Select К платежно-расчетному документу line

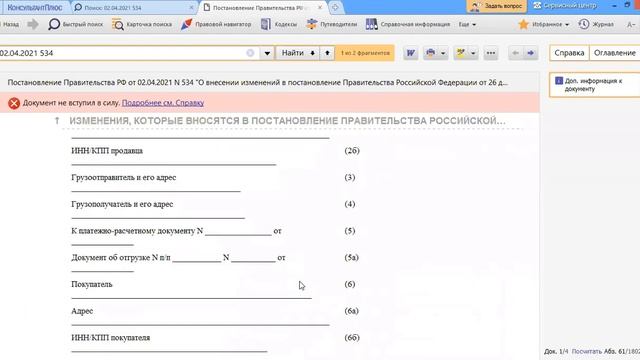click(176, 231)
